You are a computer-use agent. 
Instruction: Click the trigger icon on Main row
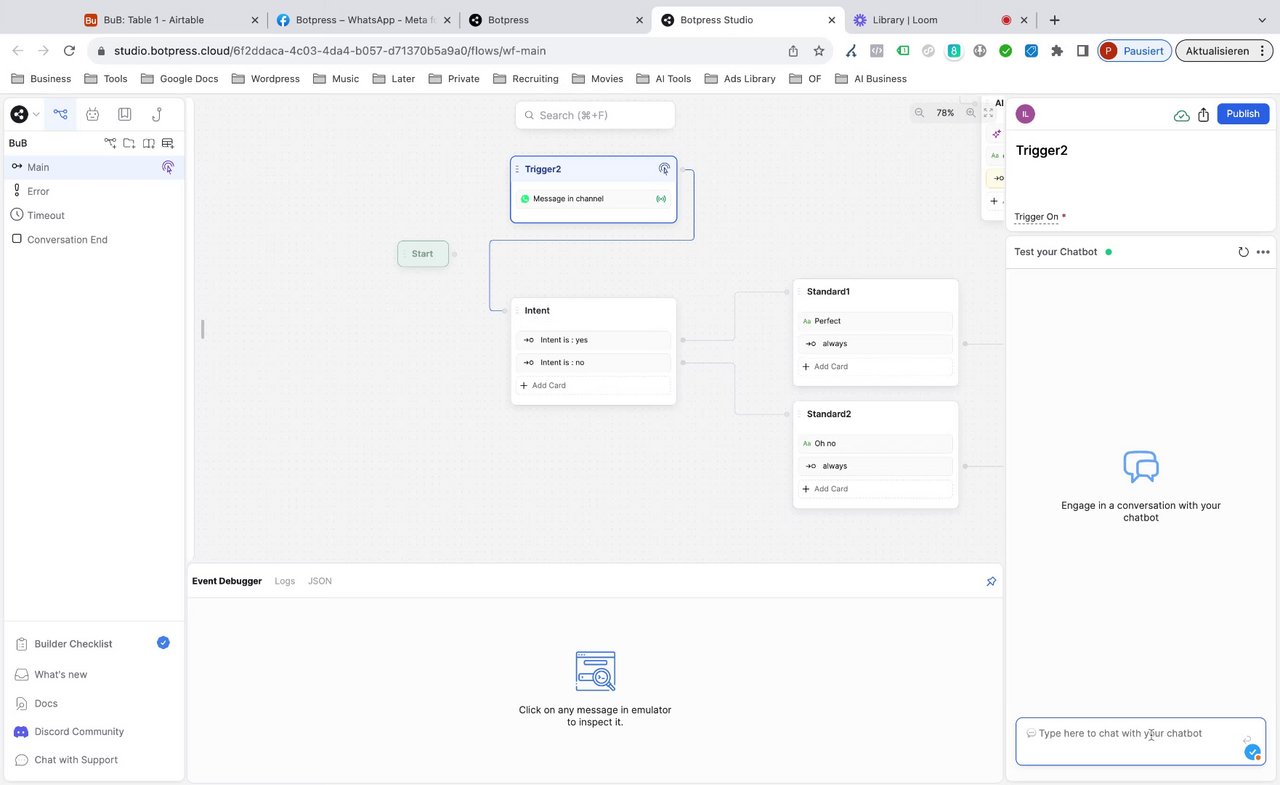[x=167, y=167]
